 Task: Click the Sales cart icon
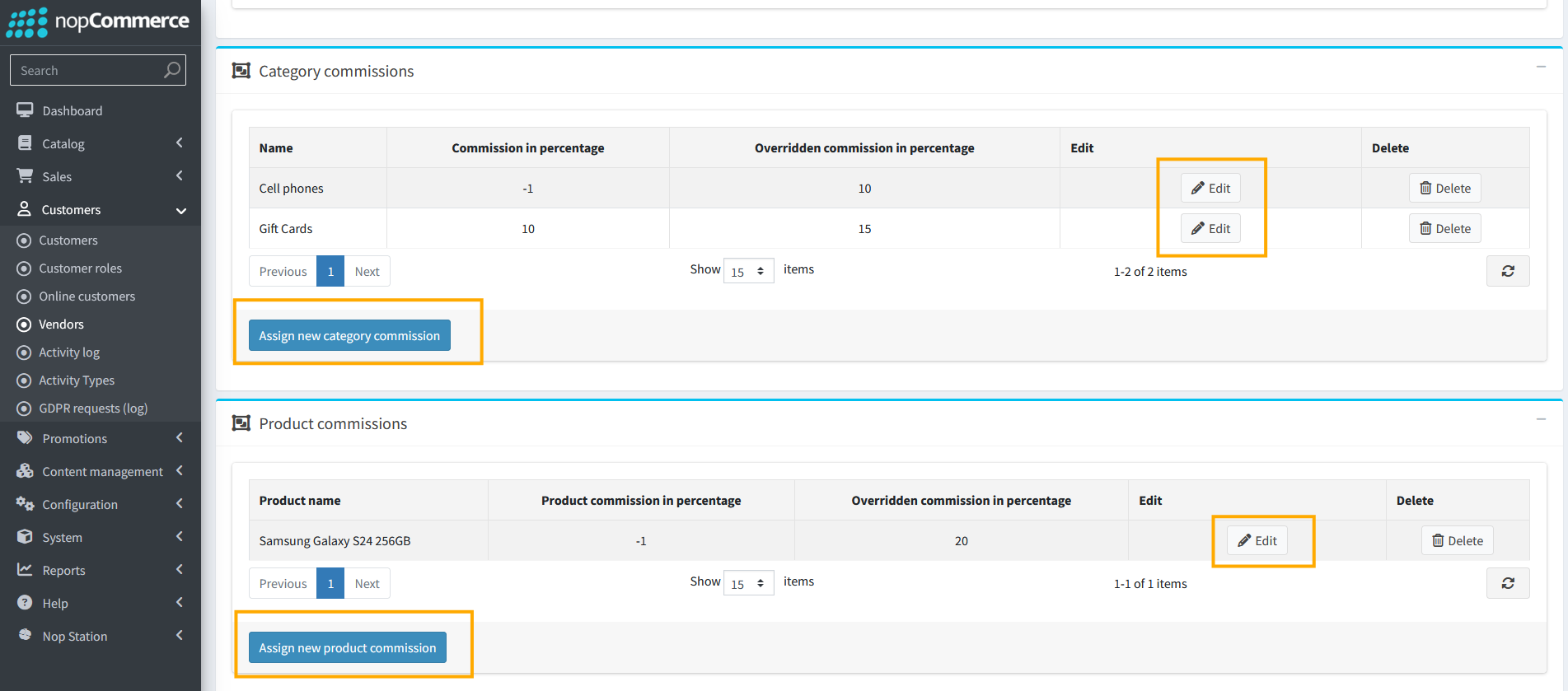coord(26,176)
